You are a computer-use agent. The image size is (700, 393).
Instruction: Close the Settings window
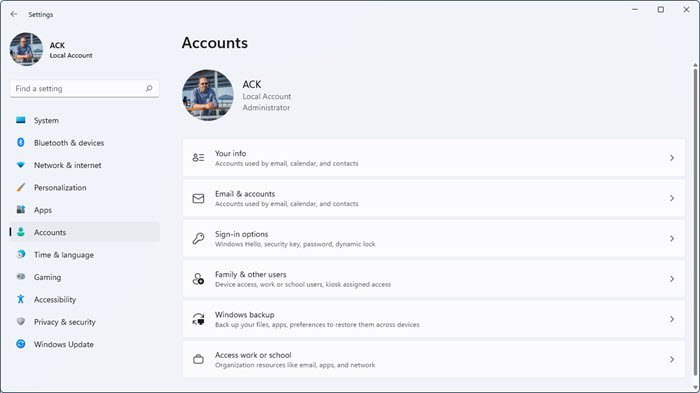click(686, 9)
